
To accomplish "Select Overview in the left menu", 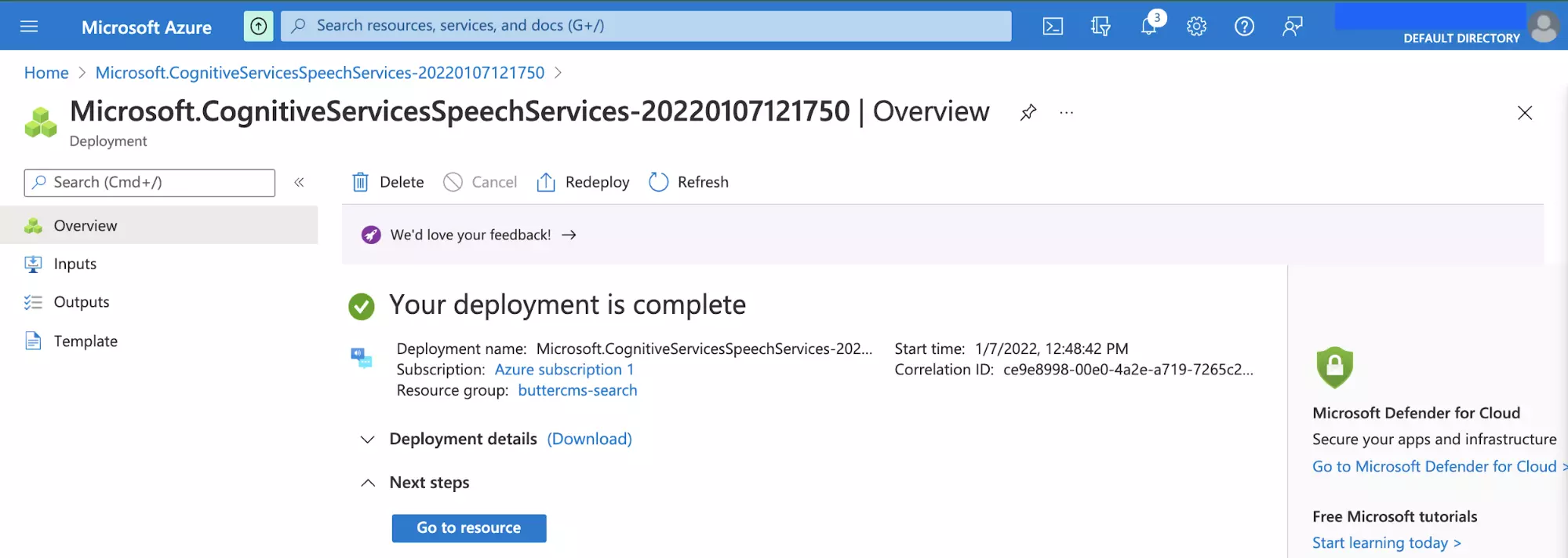I will (x=159, y=225).
